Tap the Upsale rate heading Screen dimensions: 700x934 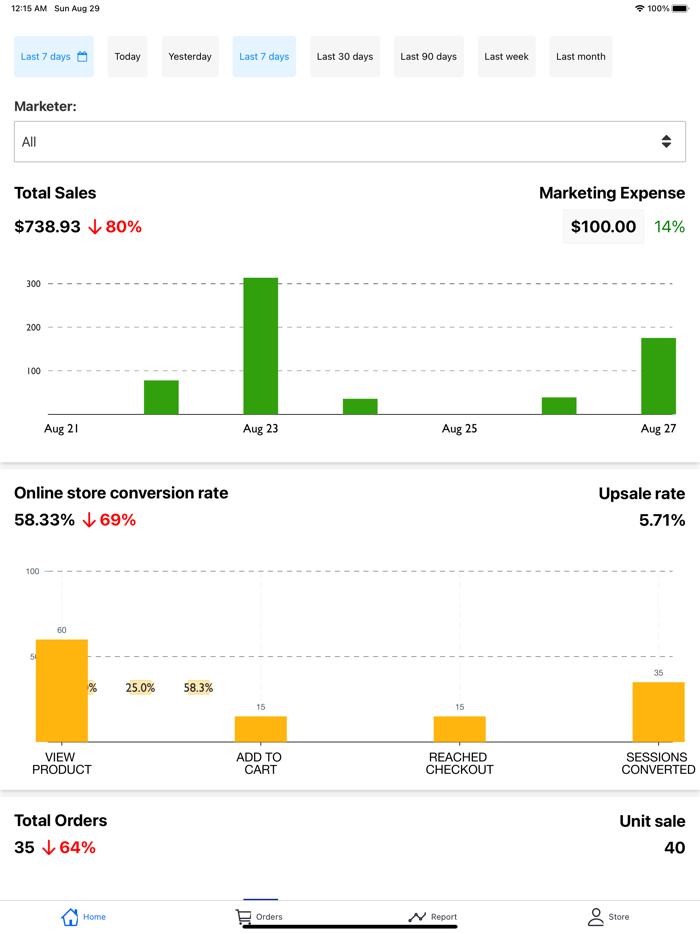pos(642,494)
